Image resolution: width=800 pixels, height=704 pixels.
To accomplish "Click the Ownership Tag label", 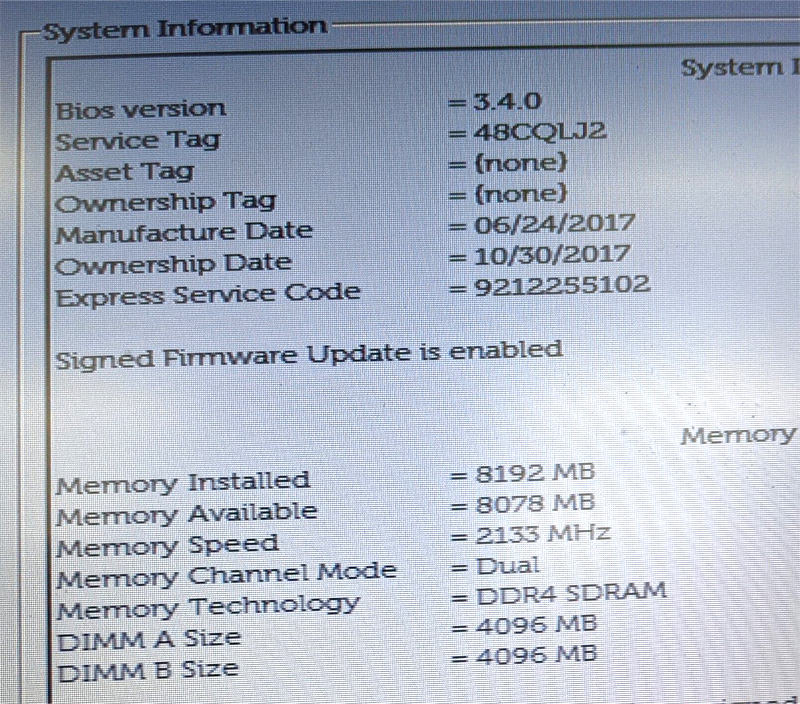I will tap(166, 203).
